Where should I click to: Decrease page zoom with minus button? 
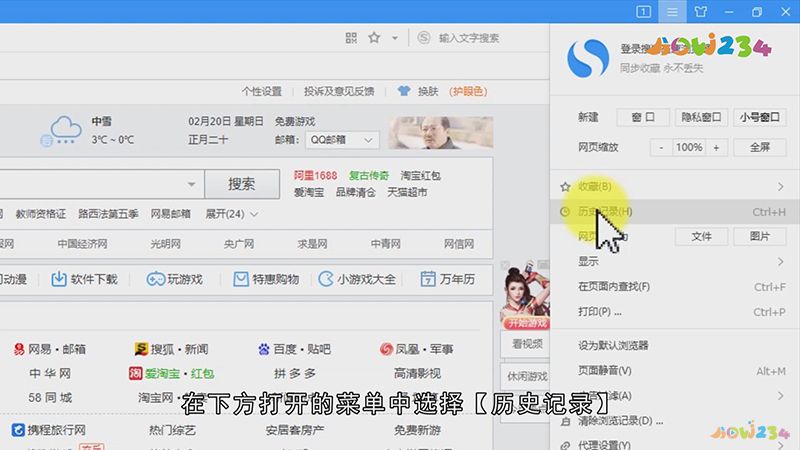(661, 147)
